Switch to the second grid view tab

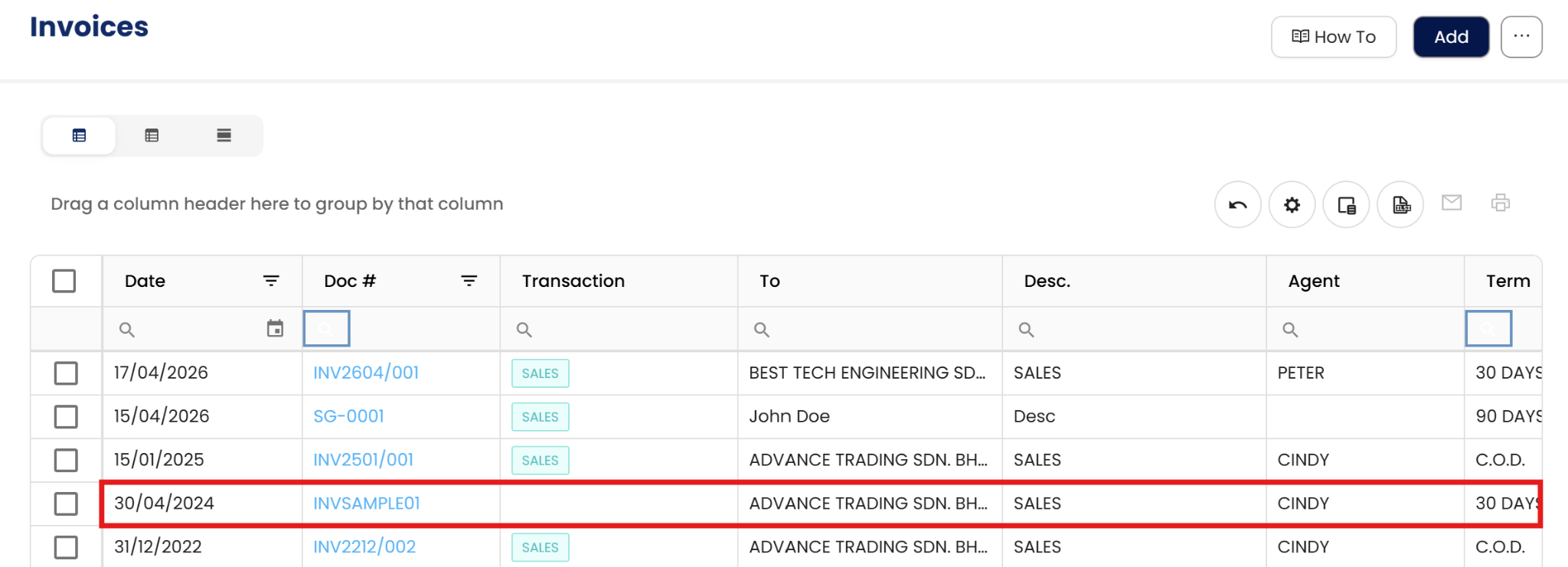[x=152, y=135]
